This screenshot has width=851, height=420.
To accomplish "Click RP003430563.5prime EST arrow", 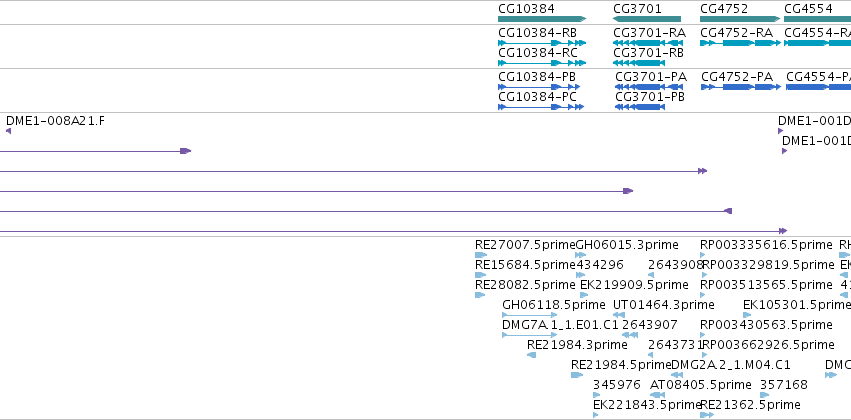I will coord(703,335).
